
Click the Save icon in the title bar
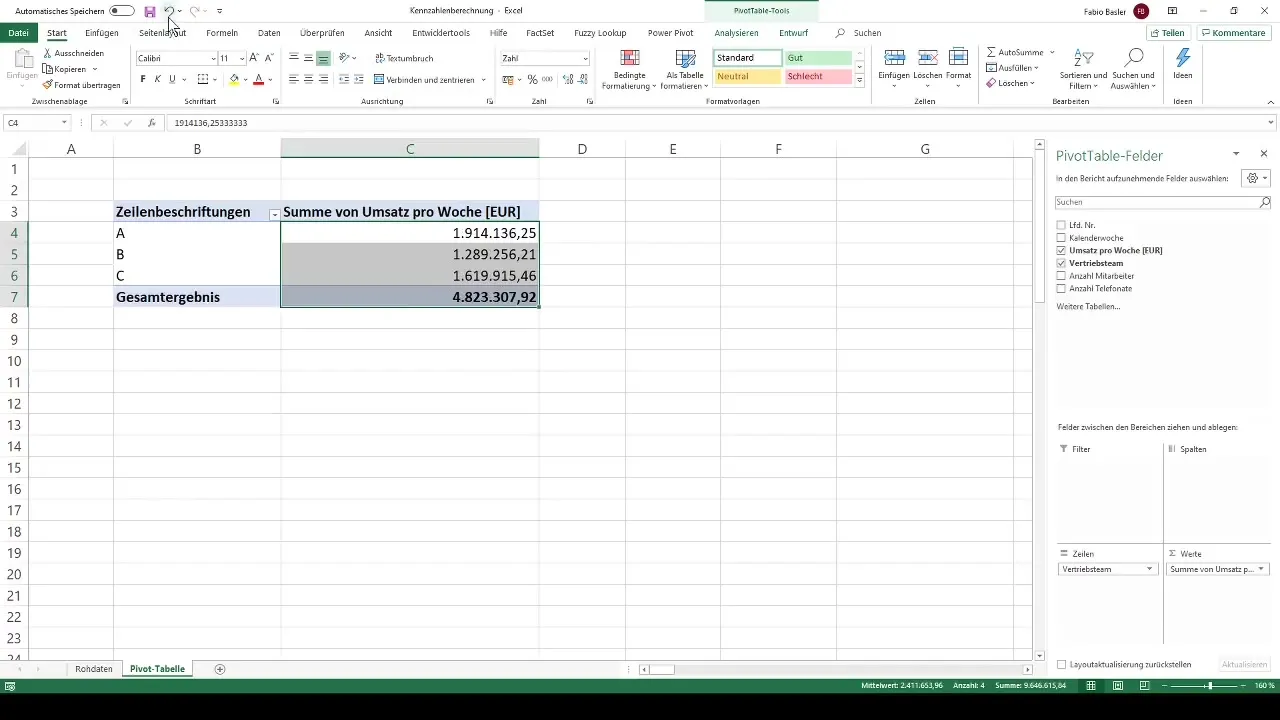pyautogui.click(x=150, y=11)
